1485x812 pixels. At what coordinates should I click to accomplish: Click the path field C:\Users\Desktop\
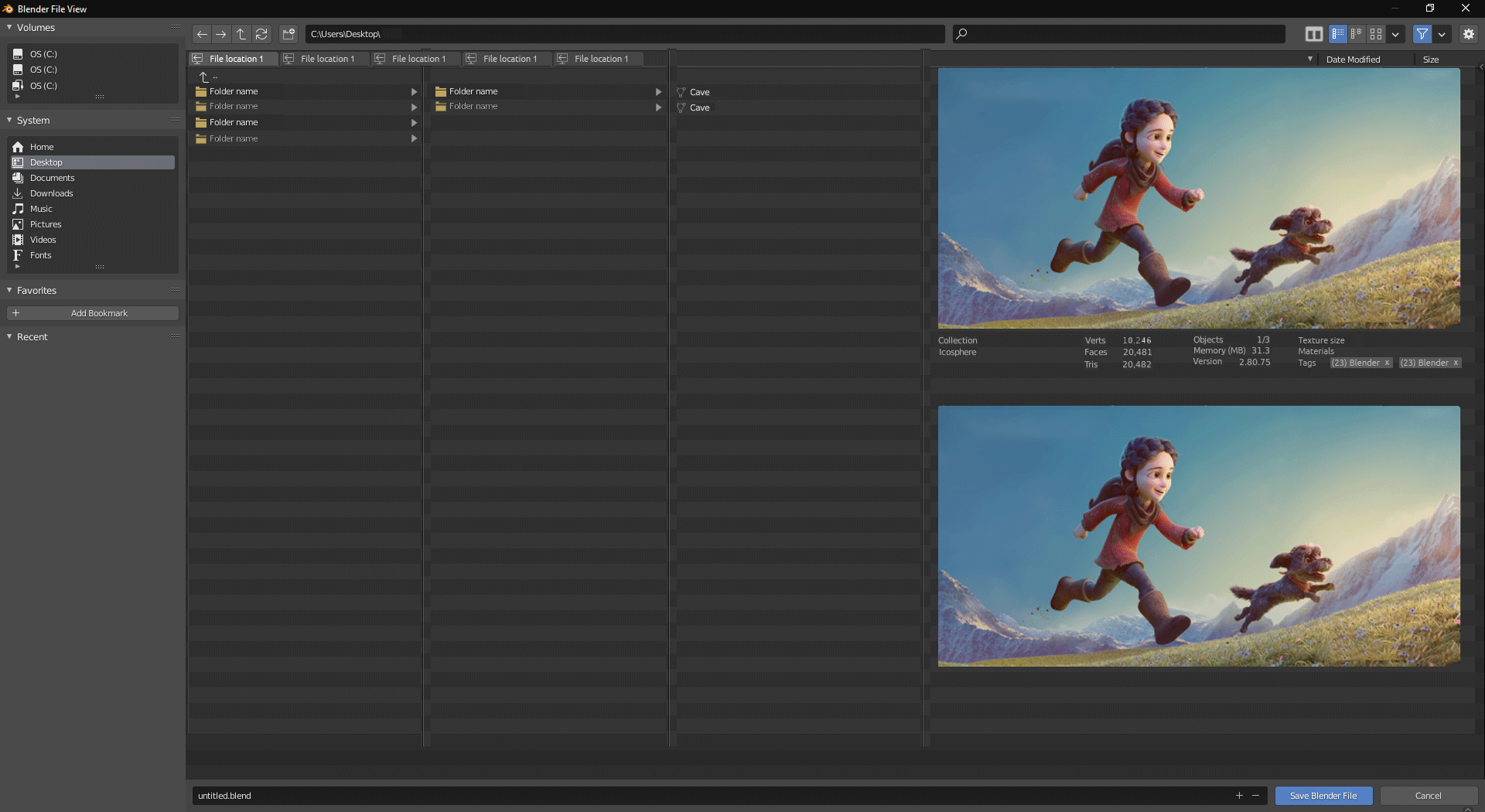click(625, 34)
